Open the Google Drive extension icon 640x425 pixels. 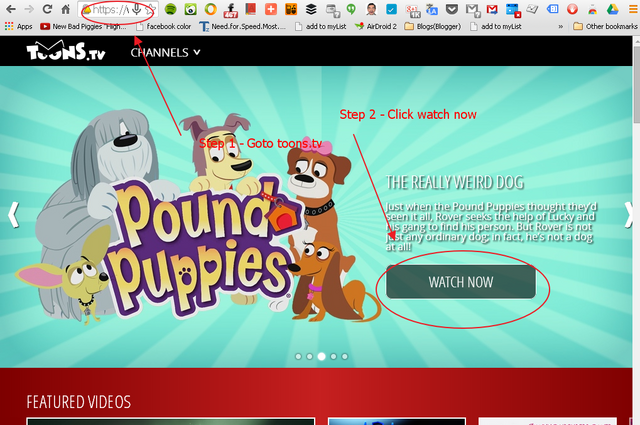(612, 9)
